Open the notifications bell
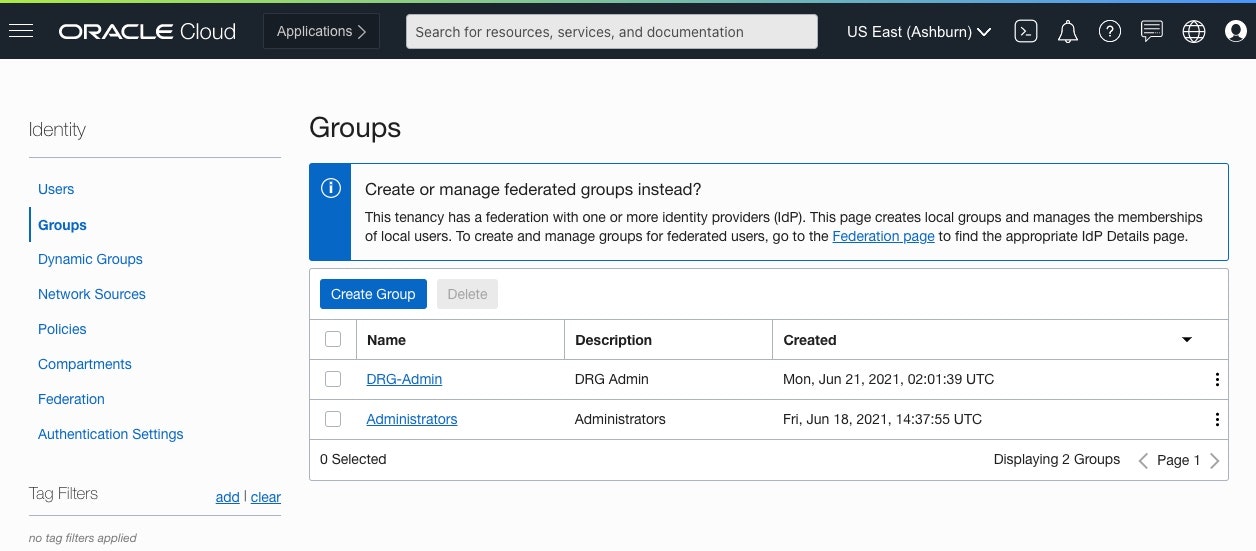 tap(1068, 31)
